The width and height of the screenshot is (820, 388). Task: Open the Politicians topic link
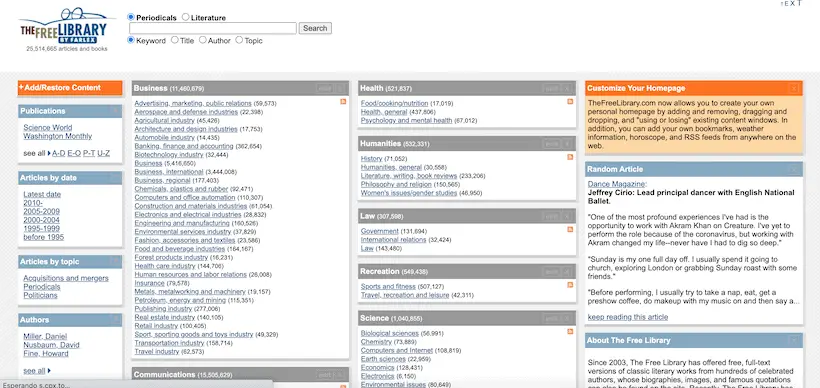coord(40,295)
